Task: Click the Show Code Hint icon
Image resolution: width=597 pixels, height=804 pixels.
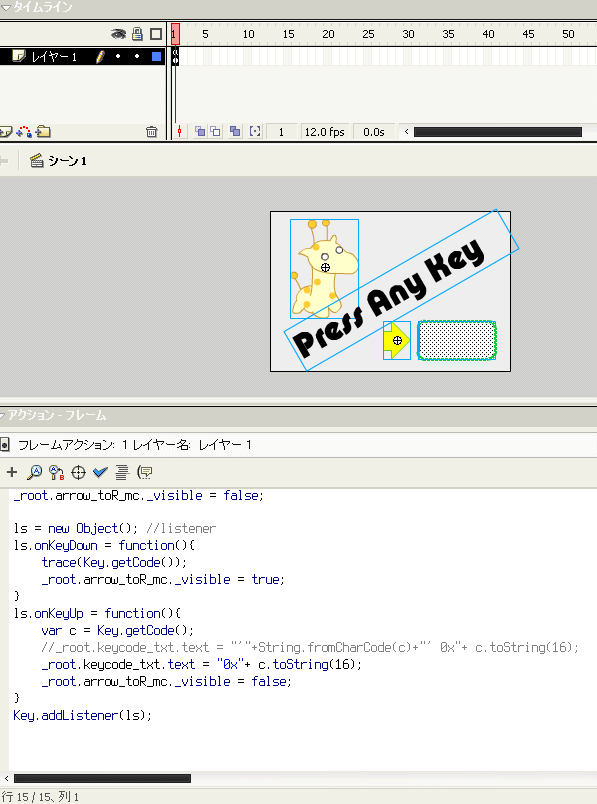Action: 145,472
